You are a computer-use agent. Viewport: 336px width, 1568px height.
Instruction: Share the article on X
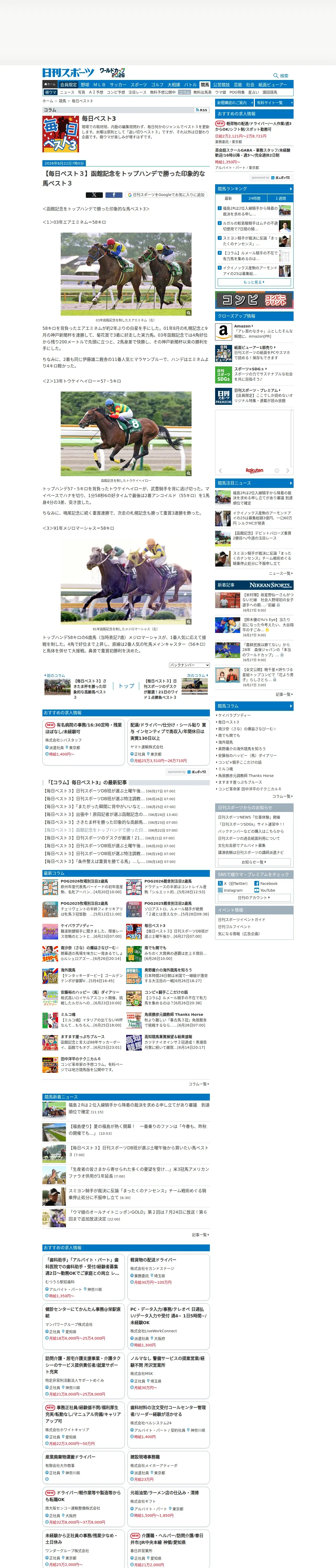click(x=94, y=195)
